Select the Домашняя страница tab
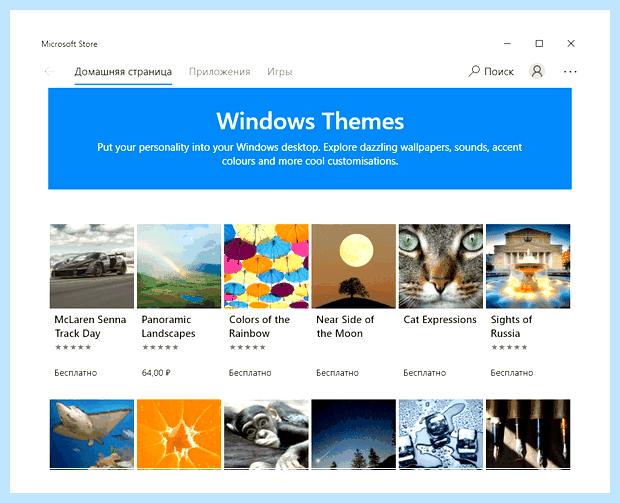 (x=123, y=72)
